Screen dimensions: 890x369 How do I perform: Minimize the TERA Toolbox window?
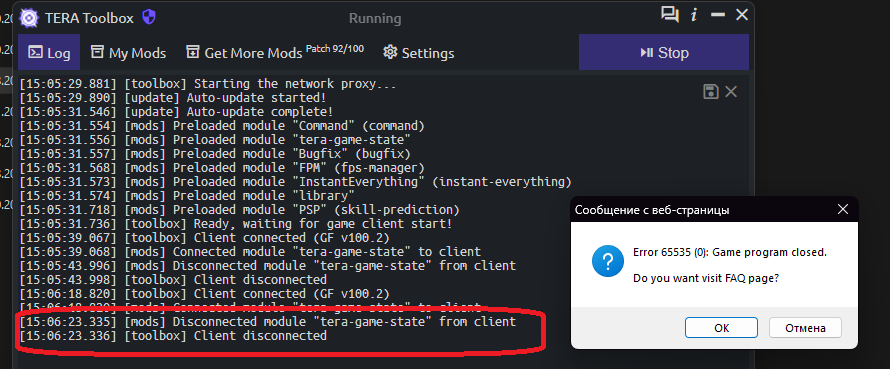(x=718, y=15)
